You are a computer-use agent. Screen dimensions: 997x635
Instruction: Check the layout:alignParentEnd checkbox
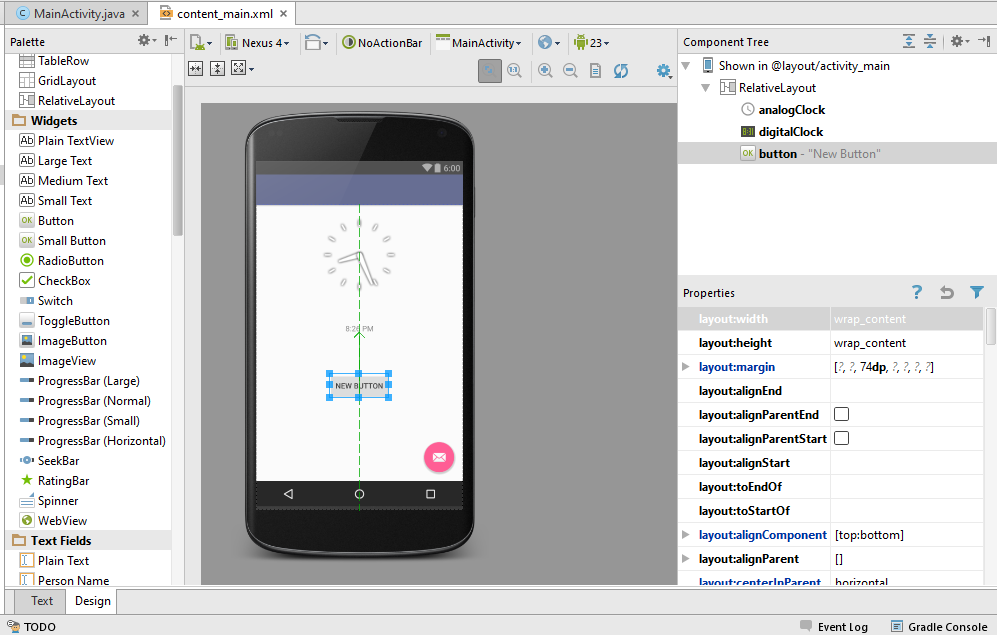coord(839,414)
